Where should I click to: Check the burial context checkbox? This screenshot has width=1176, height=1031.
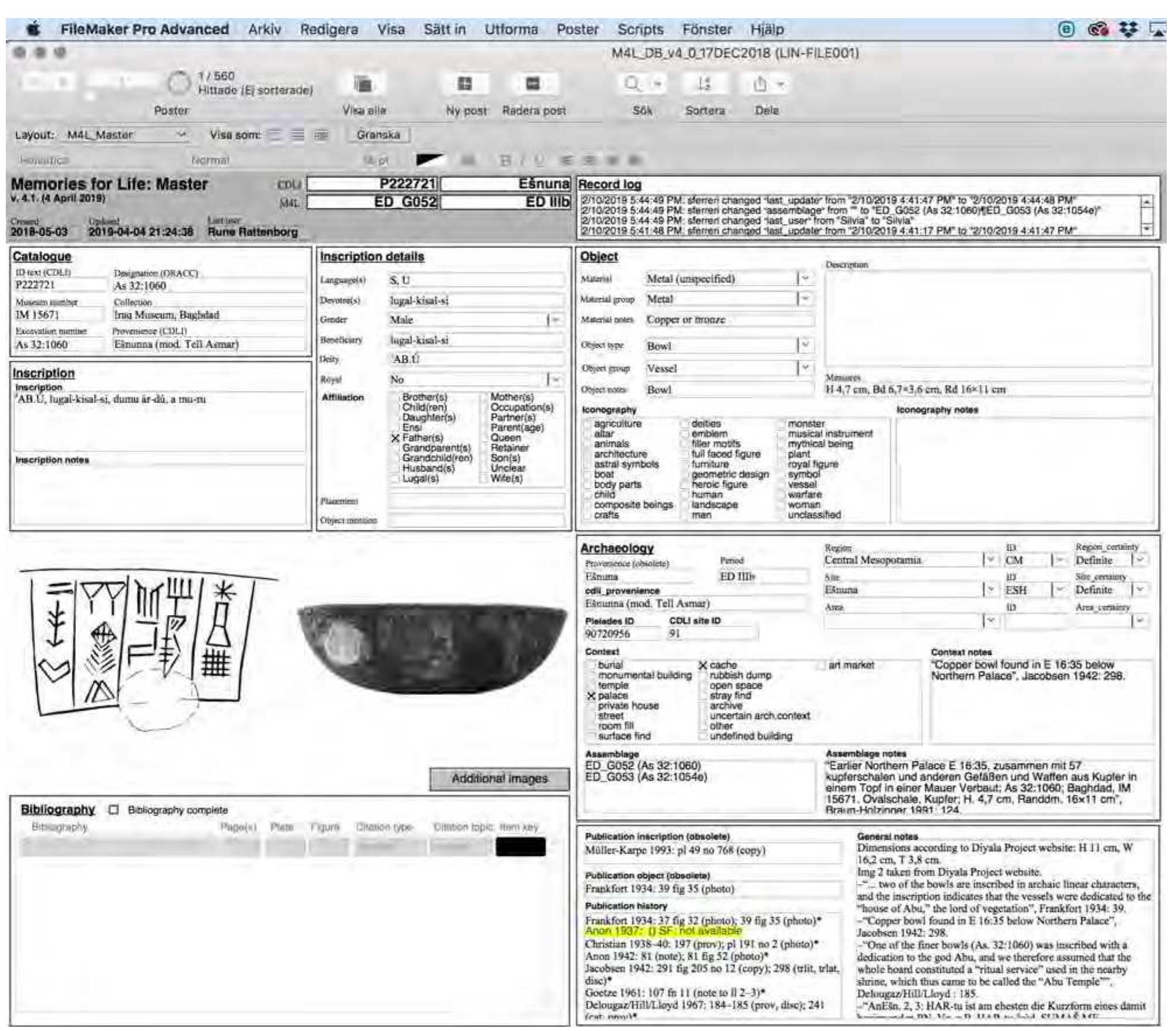(x=591, y=665)
